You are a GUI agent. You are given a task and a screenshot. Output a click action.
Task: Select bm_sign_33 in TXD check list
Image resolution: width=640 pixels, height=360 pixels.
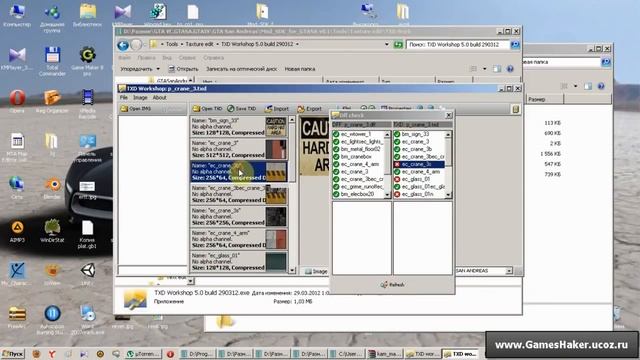point(419,134)
